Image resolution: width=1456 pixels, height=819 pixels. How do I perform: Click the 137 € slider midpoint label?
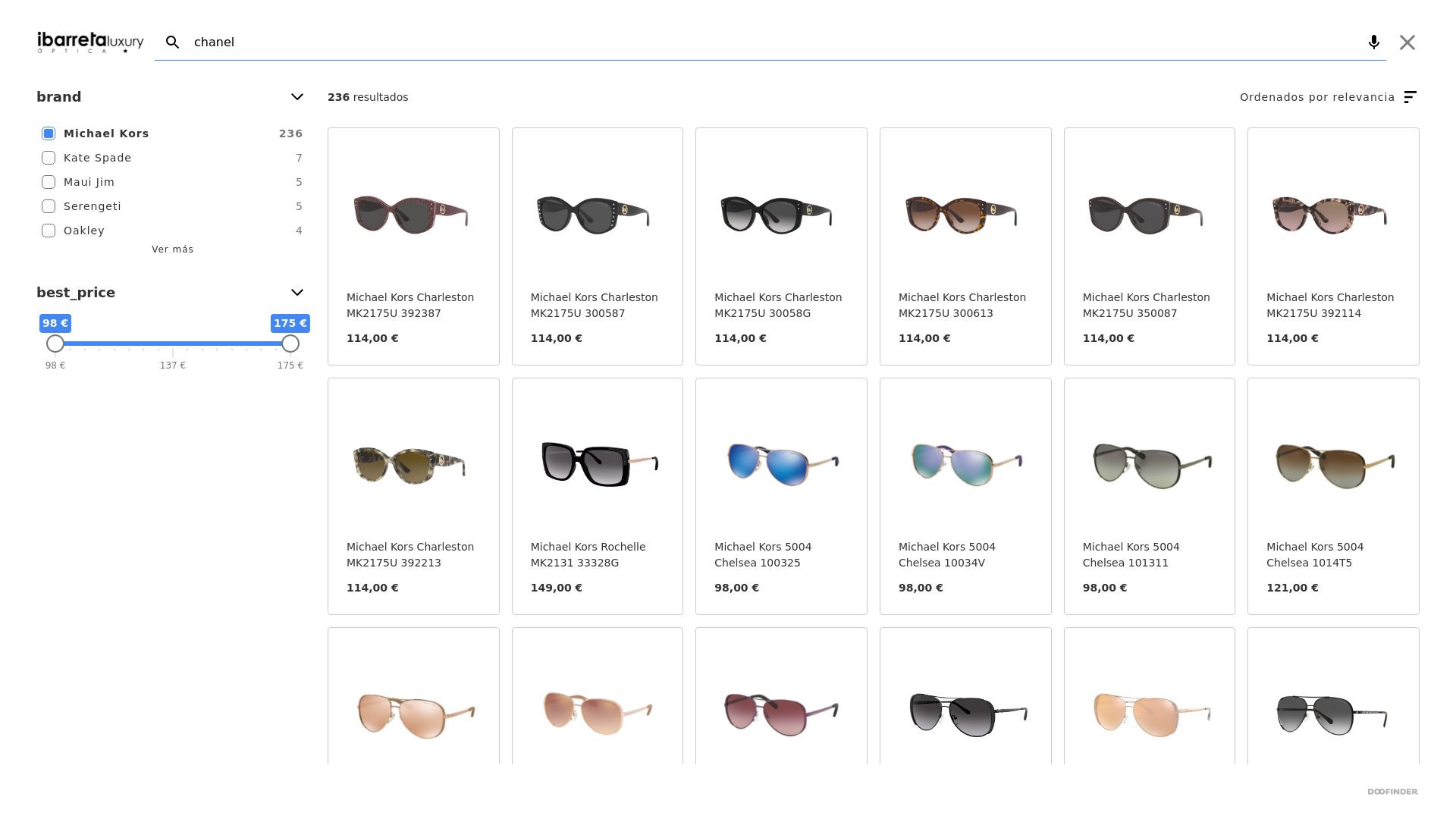point(173,366)
